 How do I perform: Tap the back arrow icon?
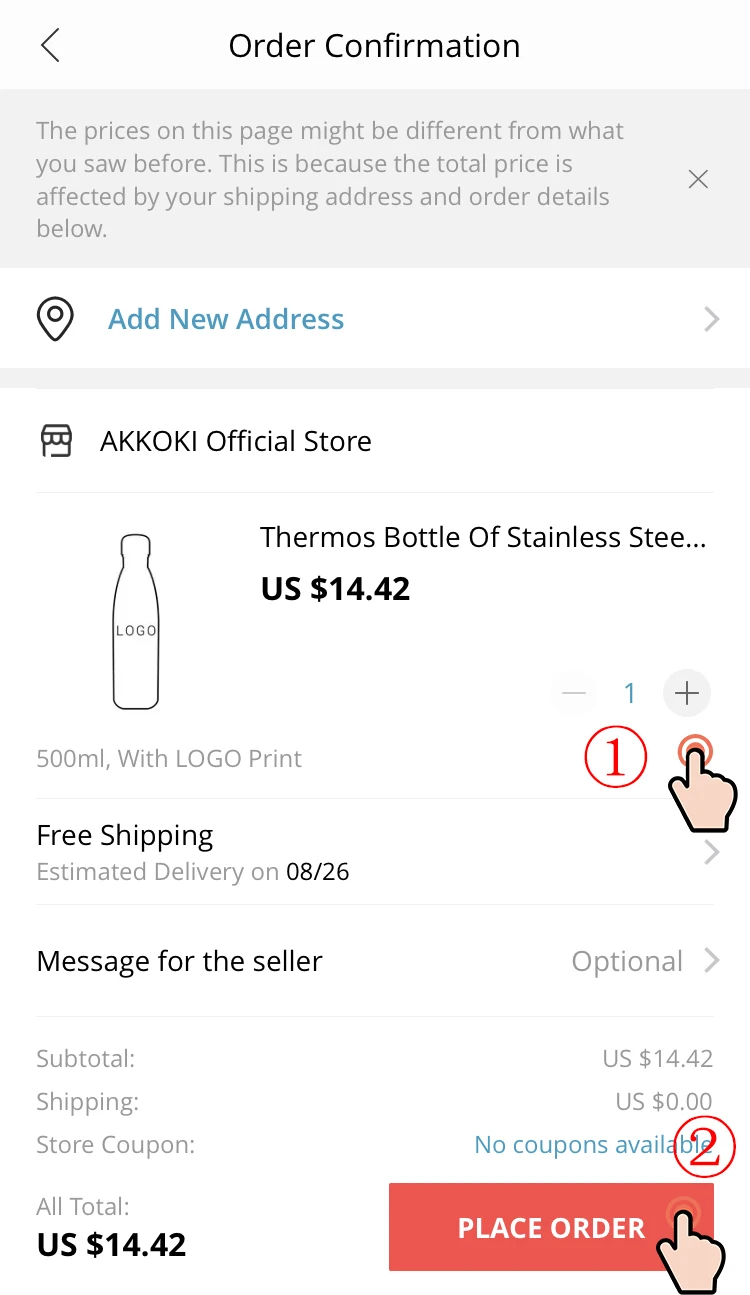(50, 46)
